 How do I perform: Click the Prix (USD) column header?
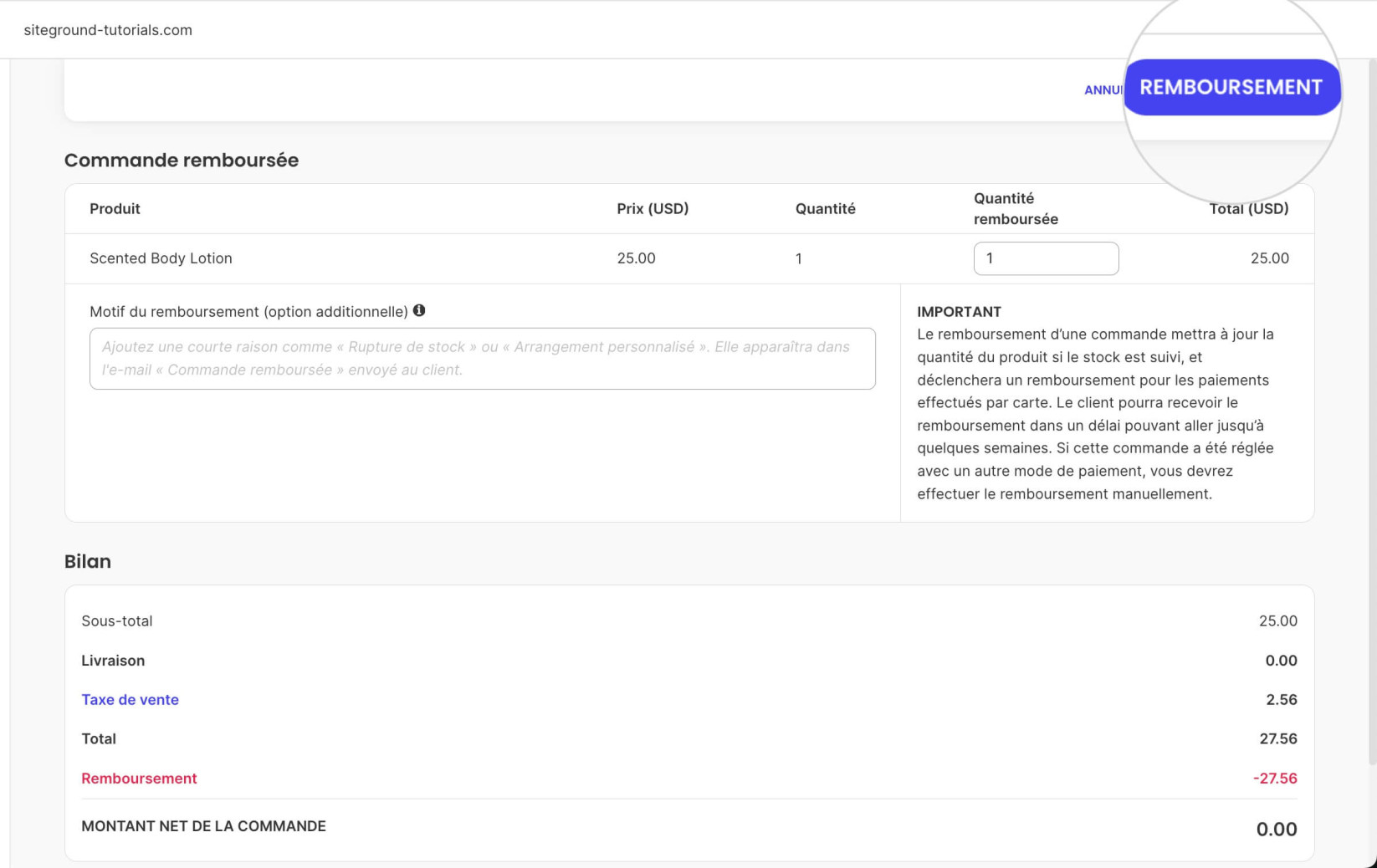point(653,209)
